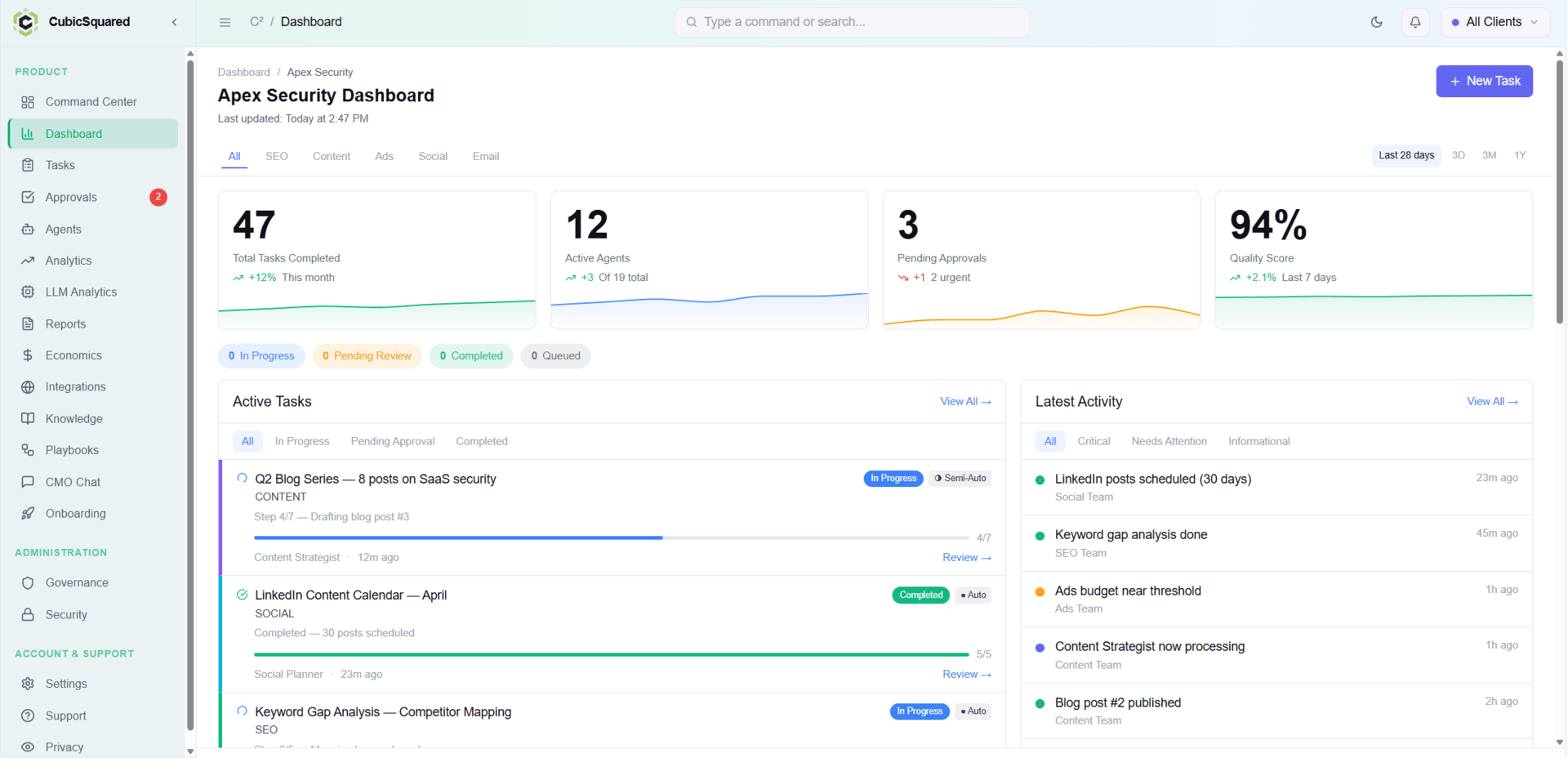Focus the command search field
Screen dimensions: 1568x758
click(x=852, y=22)
